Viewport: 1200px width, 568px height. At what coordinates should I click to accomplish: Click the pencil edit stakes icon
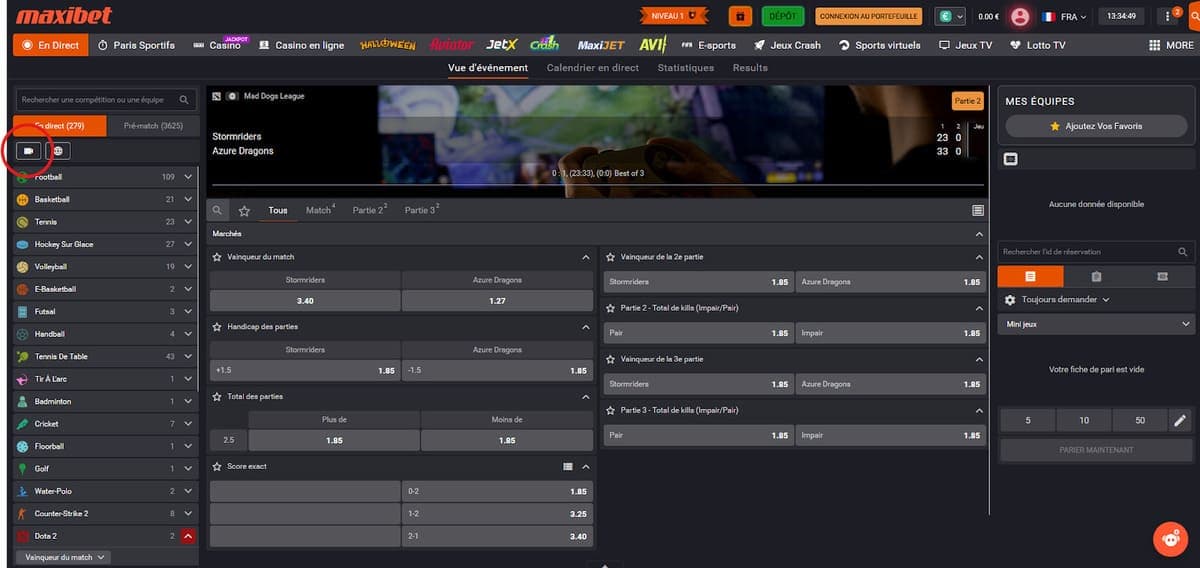[x=1181, y=421]
